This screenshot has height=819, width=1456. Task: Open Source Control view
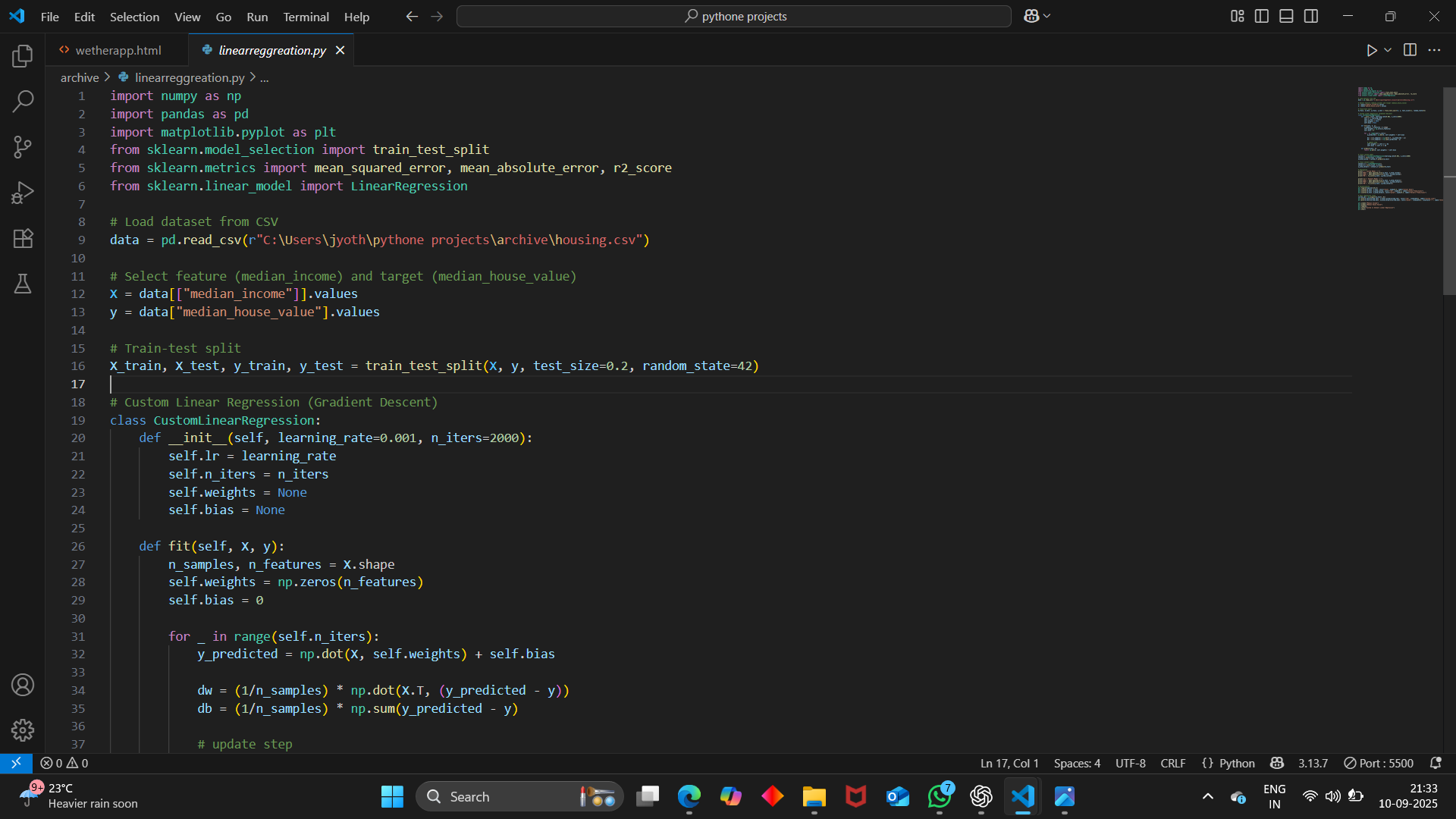[x=23, y=147]
